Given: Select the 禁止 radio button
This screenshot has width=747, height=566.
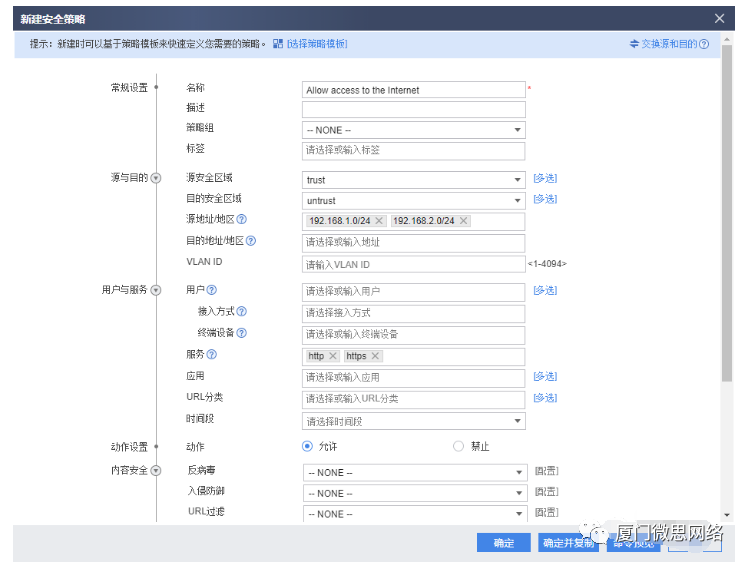Looking at the screenshot, I should click(x=458, y=446).
